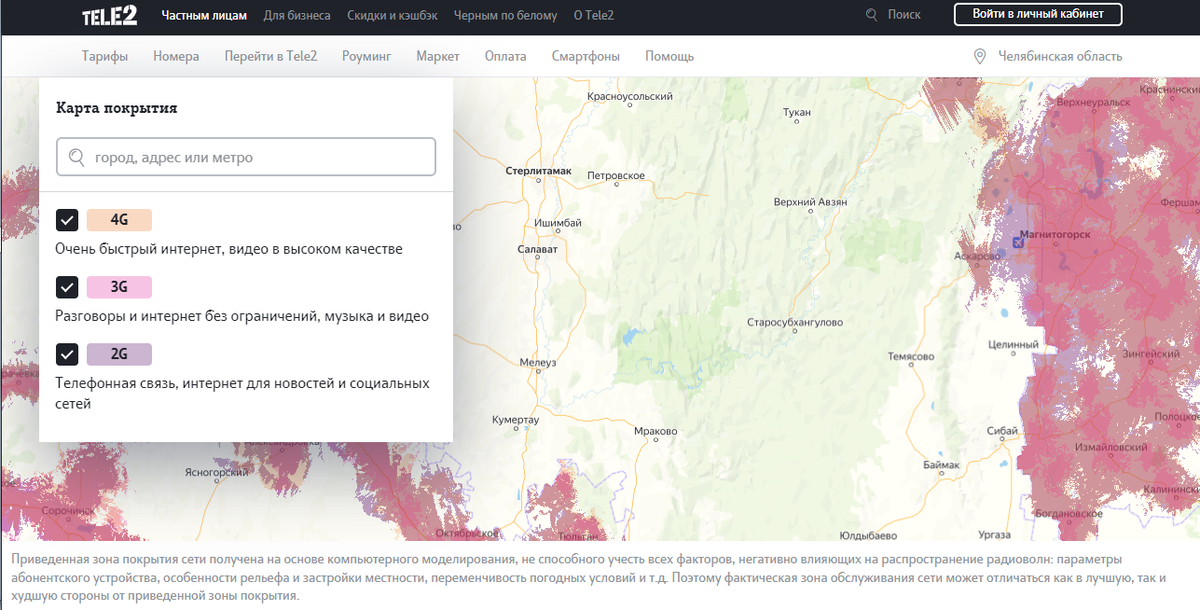Click Баймак label on the map
This screenshot has width=1200, height=610.
942,466
